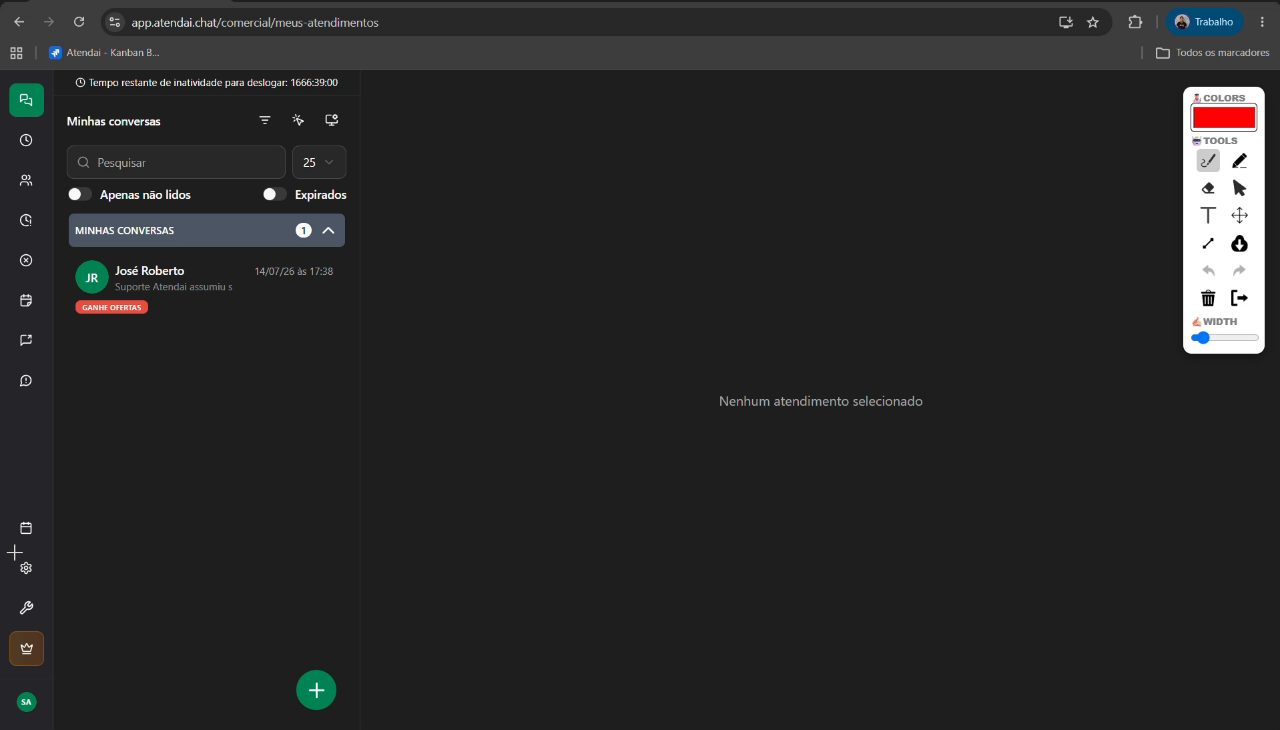Click the browser address bar URL
The width and height of the screenshot is (1280, 730).
coord(255,22)
